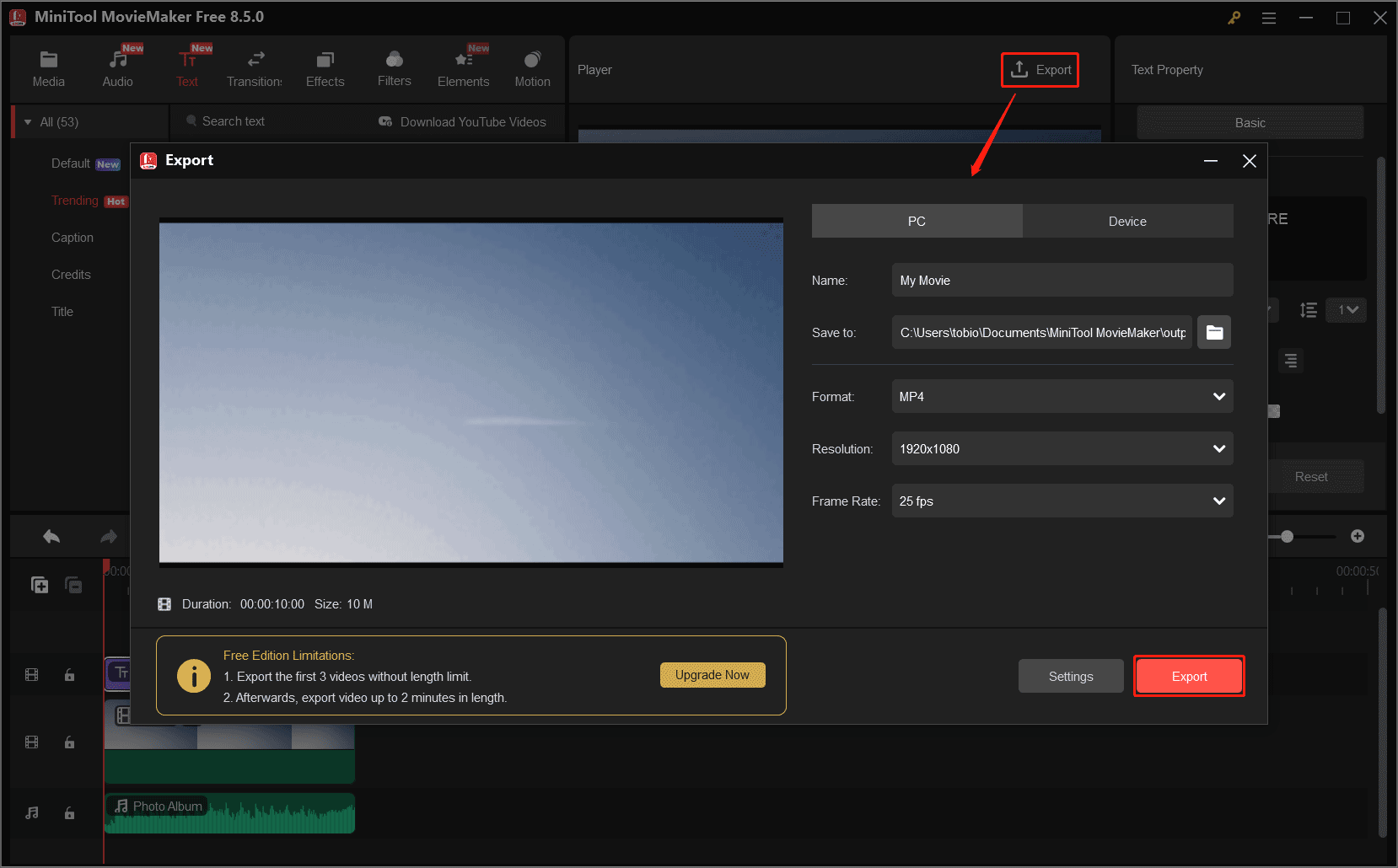Viewport: 1398px width, 868px height.
Task: Open the Effects panel
Action: (325, 66)
